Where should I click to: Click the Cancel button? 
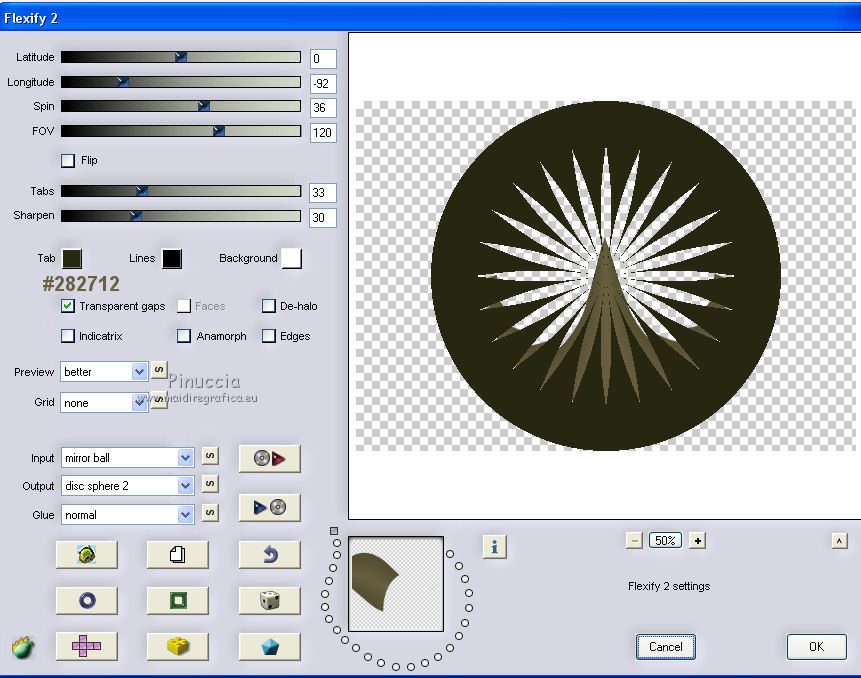click(x=666, y=647)
